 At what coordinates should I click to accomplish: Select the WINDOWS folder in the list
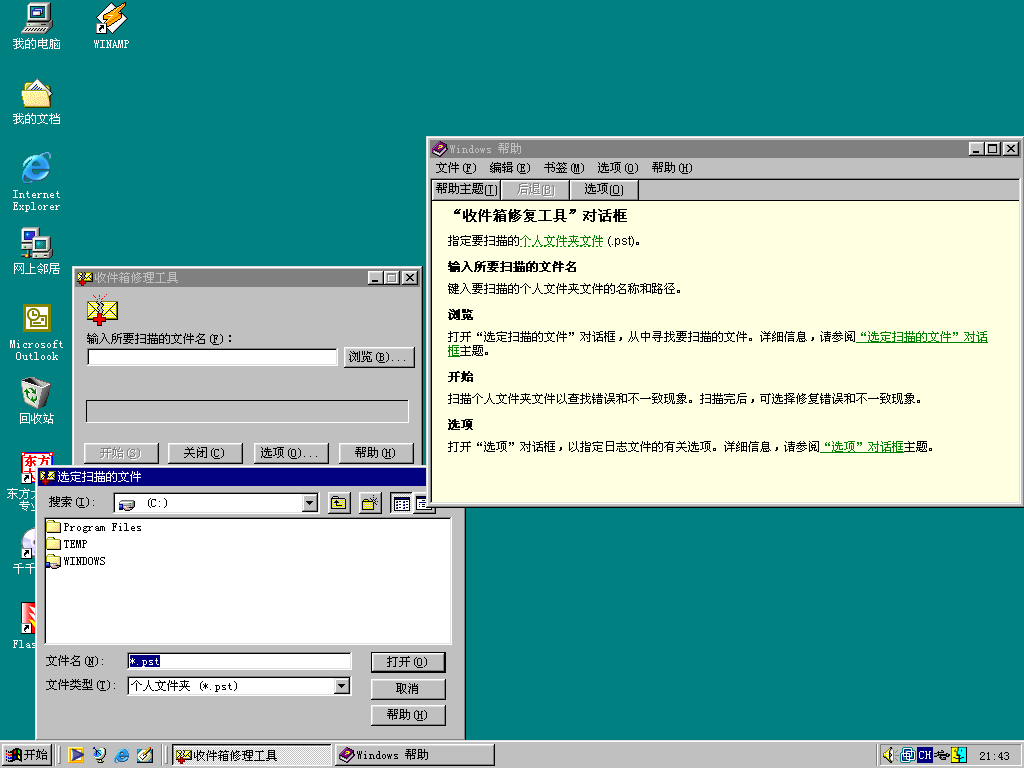coord(83,561)
